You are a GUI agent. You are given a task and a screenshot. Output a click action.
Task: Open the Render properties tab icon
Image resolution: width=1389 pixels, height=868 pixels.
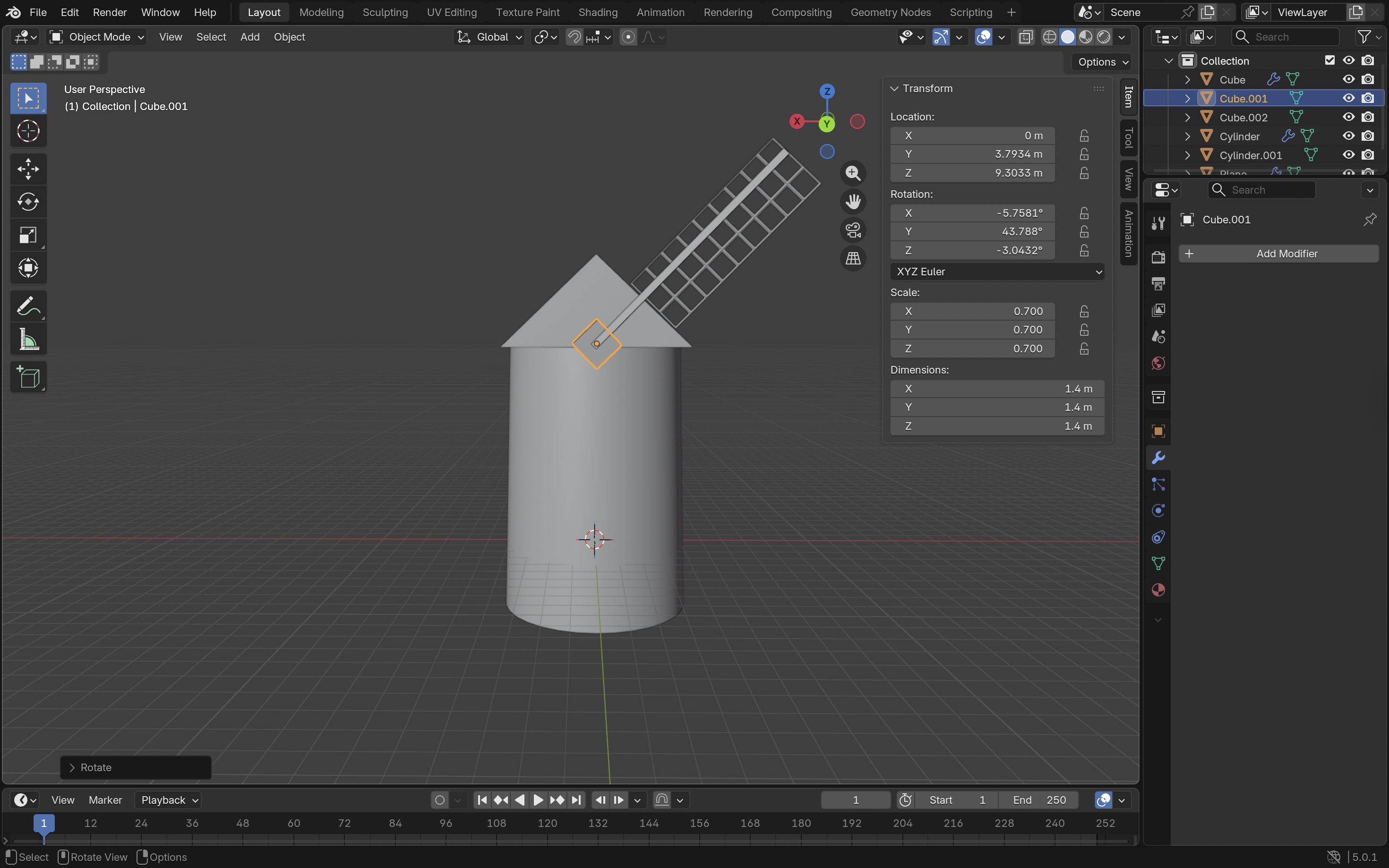pyautogui.click(x=1158, y=256)
